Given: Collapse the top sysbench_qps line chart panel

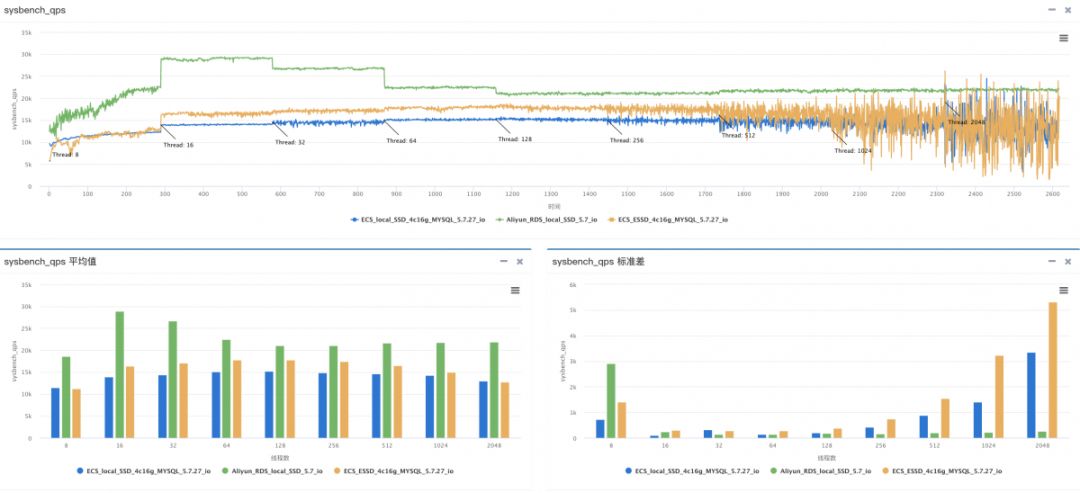Looking at the screenshot, I should click(x=1050, y=9).
